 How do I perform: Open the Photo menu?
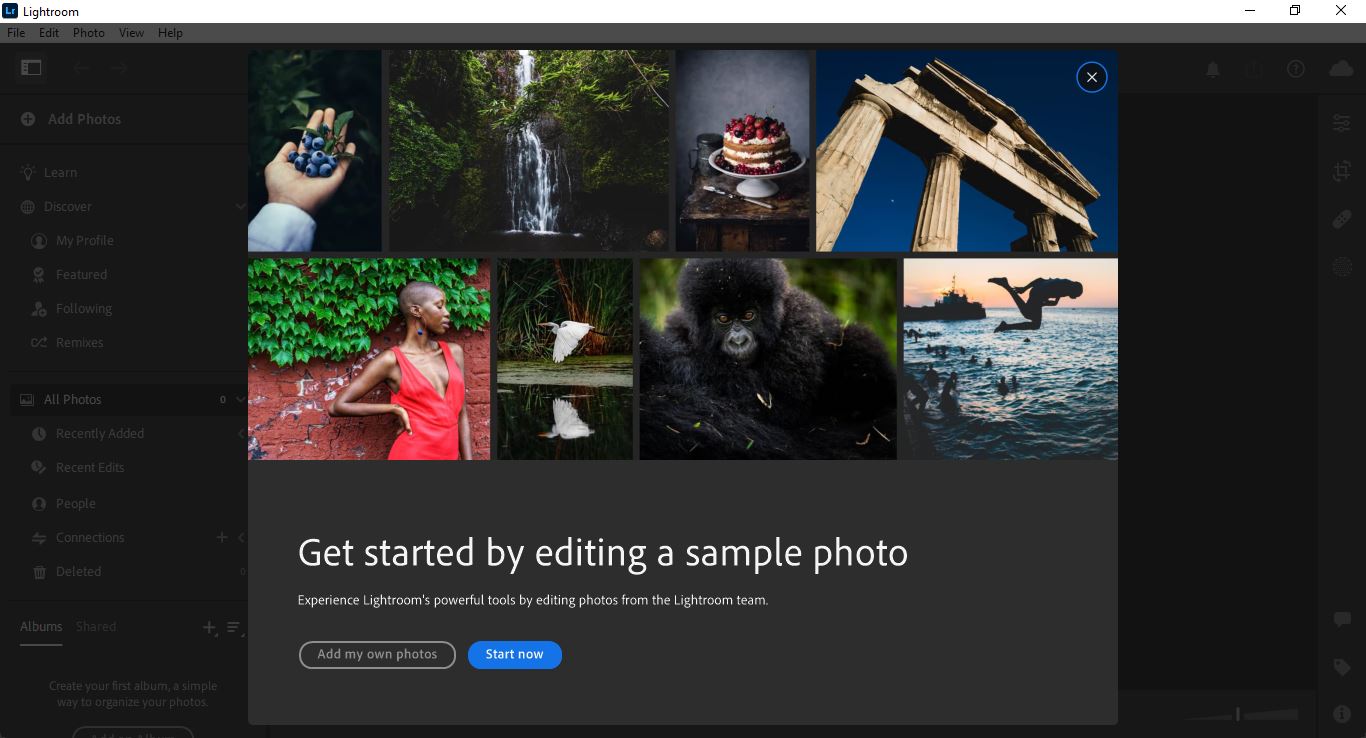(x=89, y=33)
